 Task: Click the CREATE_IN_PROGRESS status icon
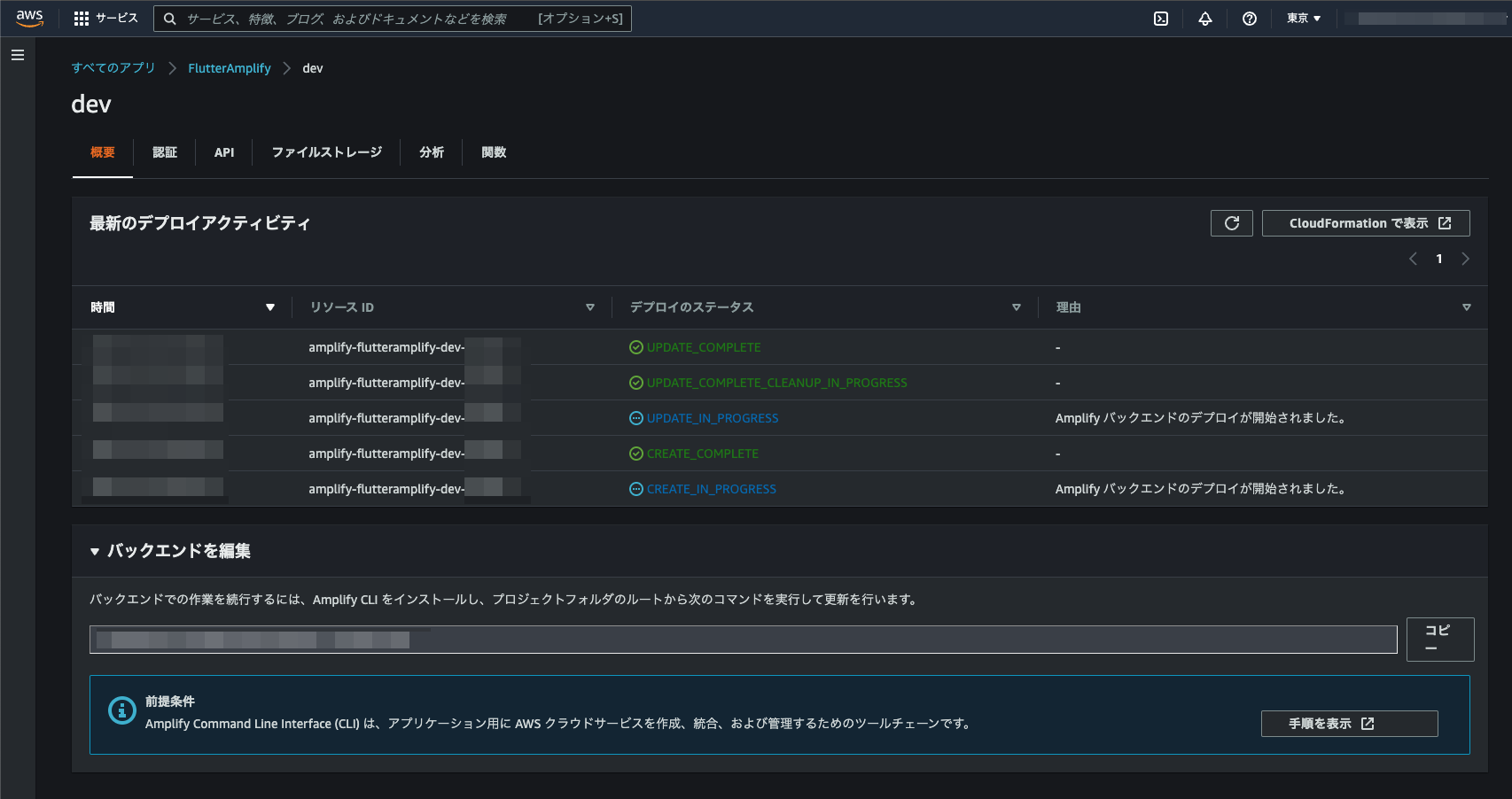(x=636, y=489)
